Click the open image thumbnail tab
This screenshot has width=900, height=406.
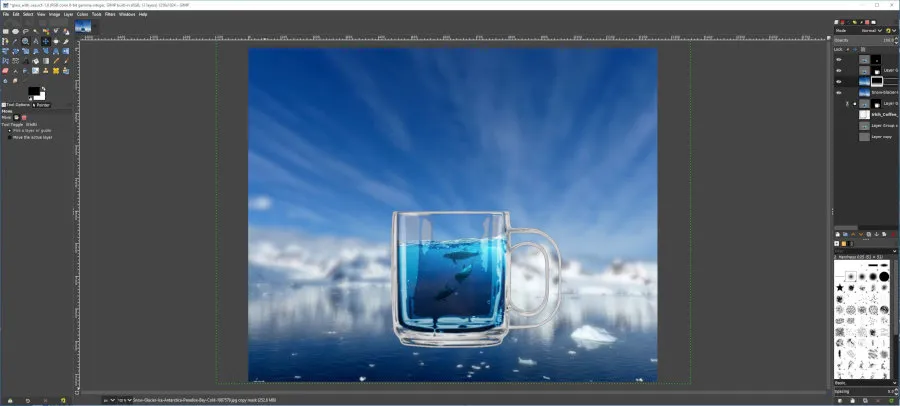[x=83, y=26]
